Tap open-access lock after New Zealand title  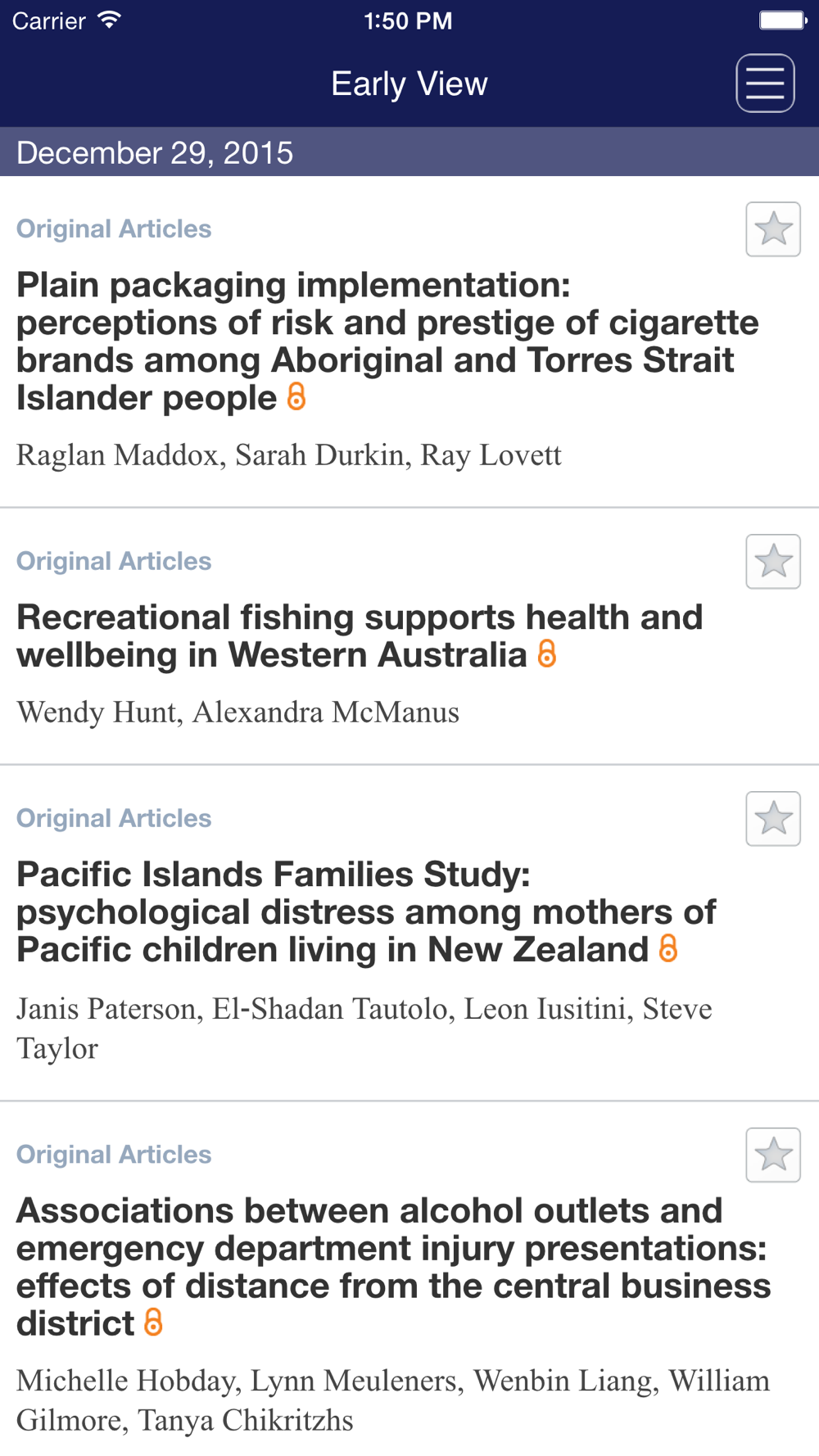[668, 948]
